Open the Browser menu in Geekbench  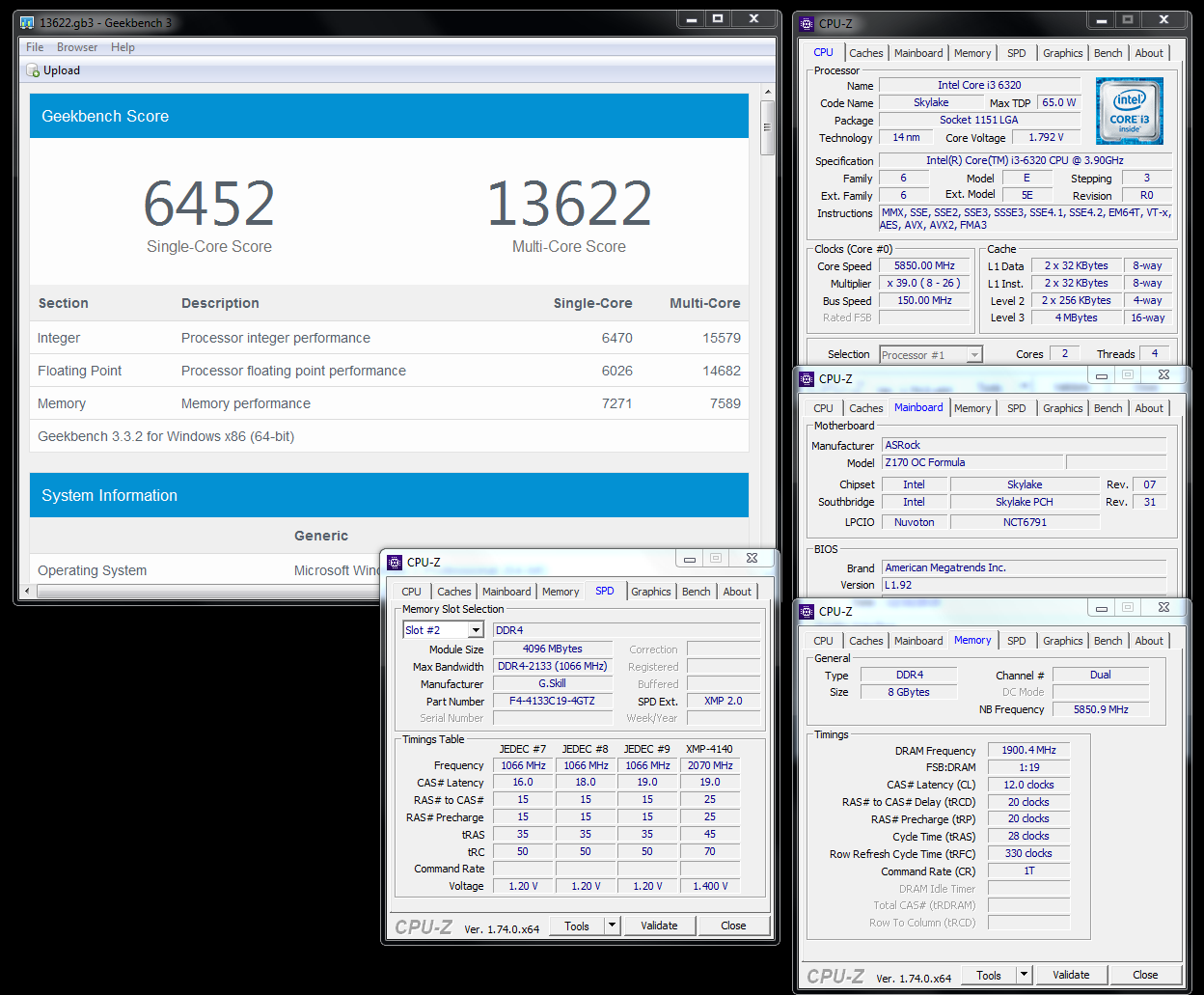[x=77, y=47]
